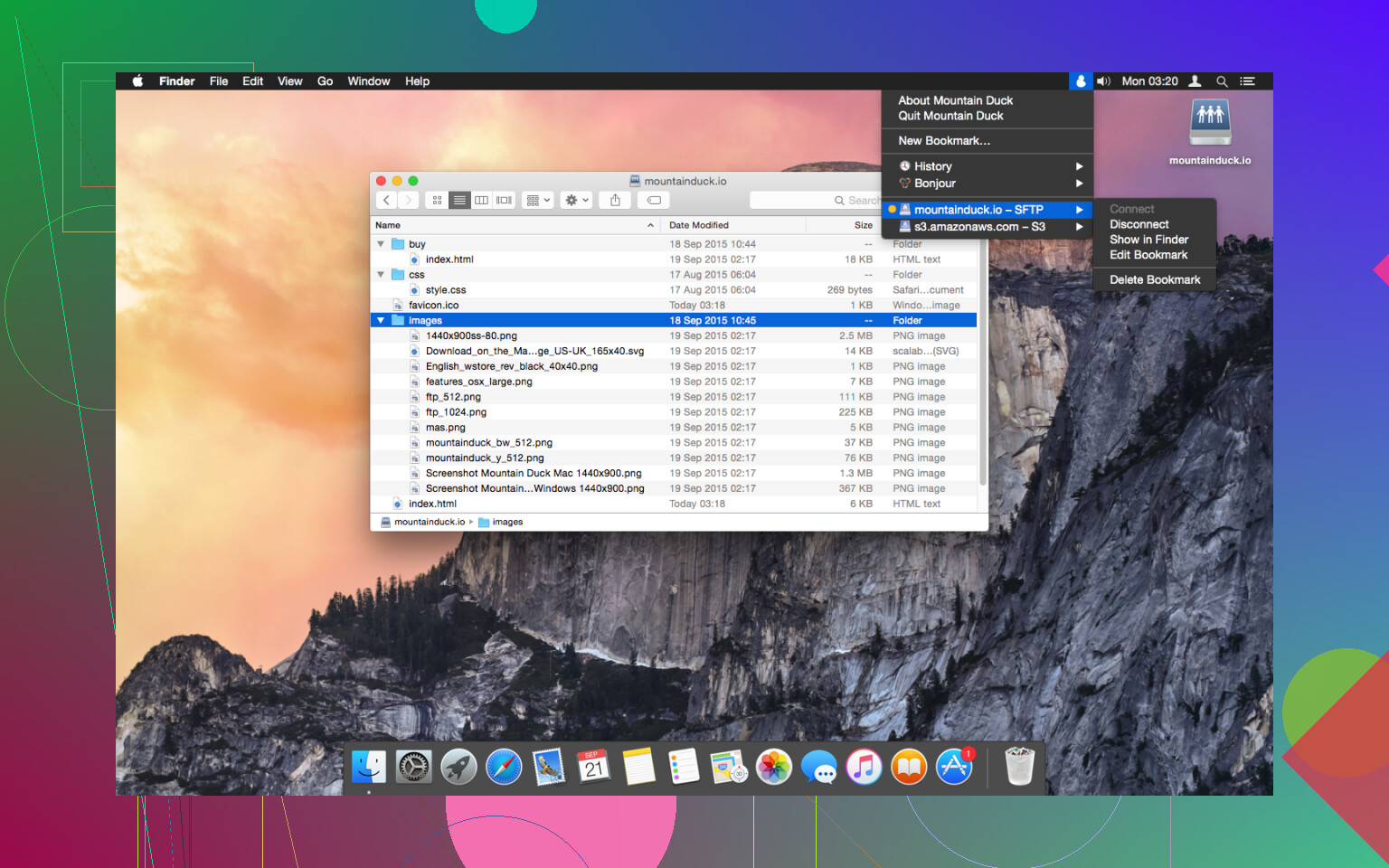
Task: Open the mountainduck.io mounted drive icon
Action: (x=1209, y=124)
